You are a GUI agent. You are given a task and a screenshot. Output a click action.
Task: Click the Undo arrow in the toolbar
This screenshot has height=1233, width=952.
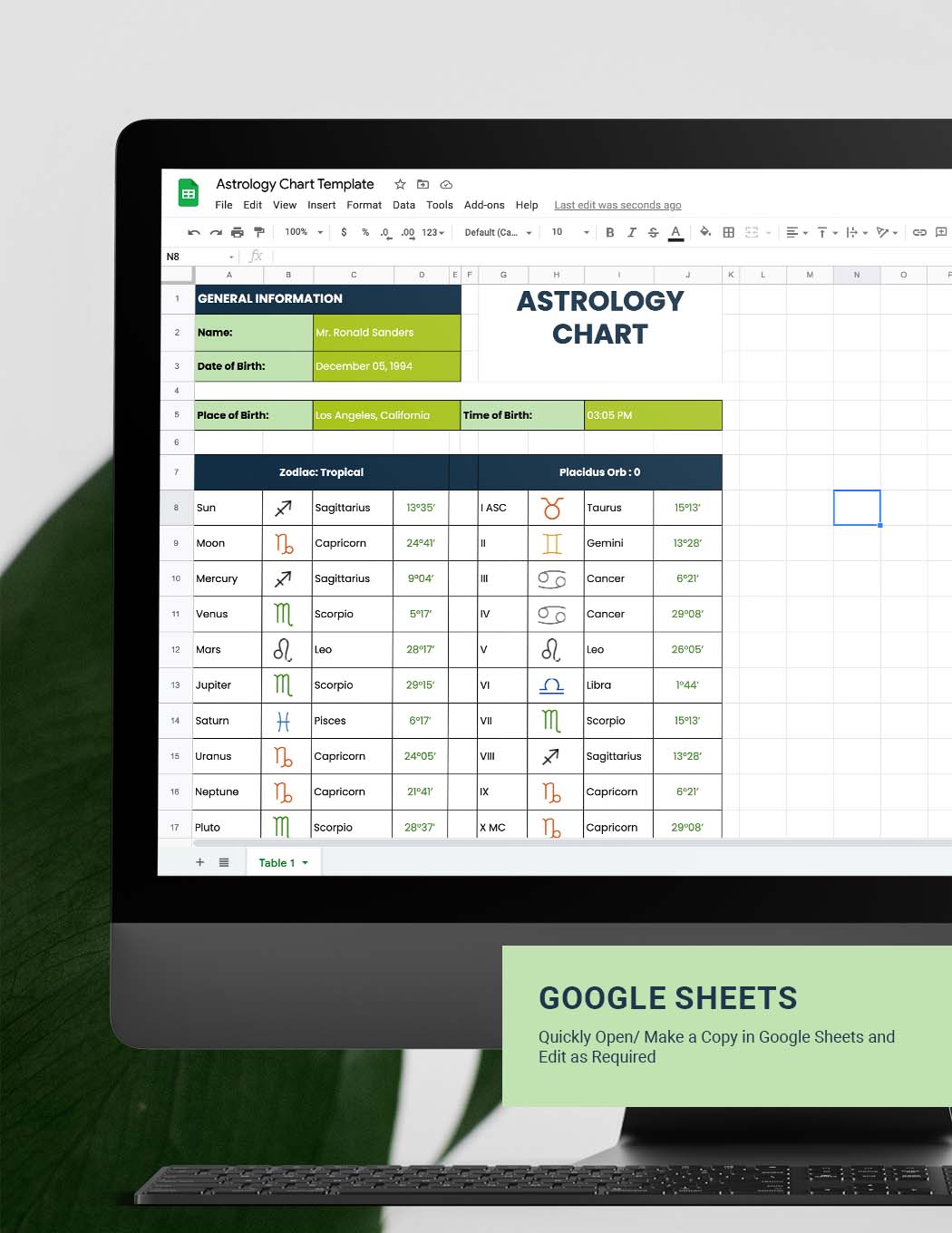[193, 232]
